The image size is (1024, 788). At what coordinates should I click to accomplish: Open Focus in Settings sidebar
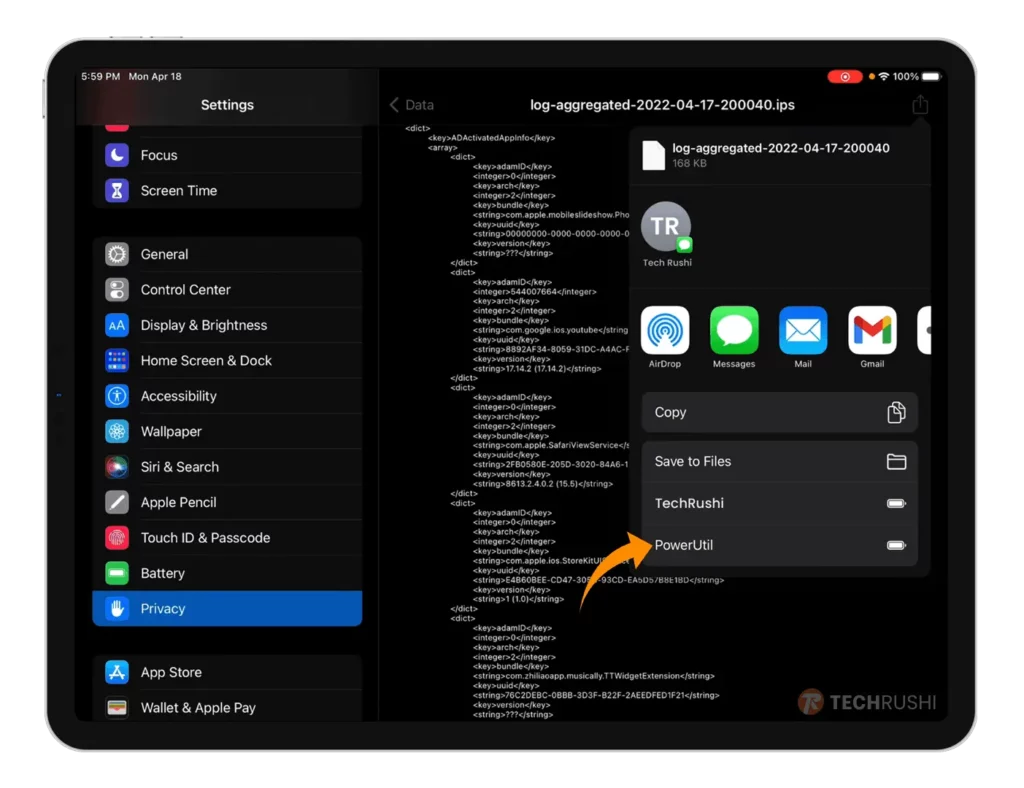[227, 155]
